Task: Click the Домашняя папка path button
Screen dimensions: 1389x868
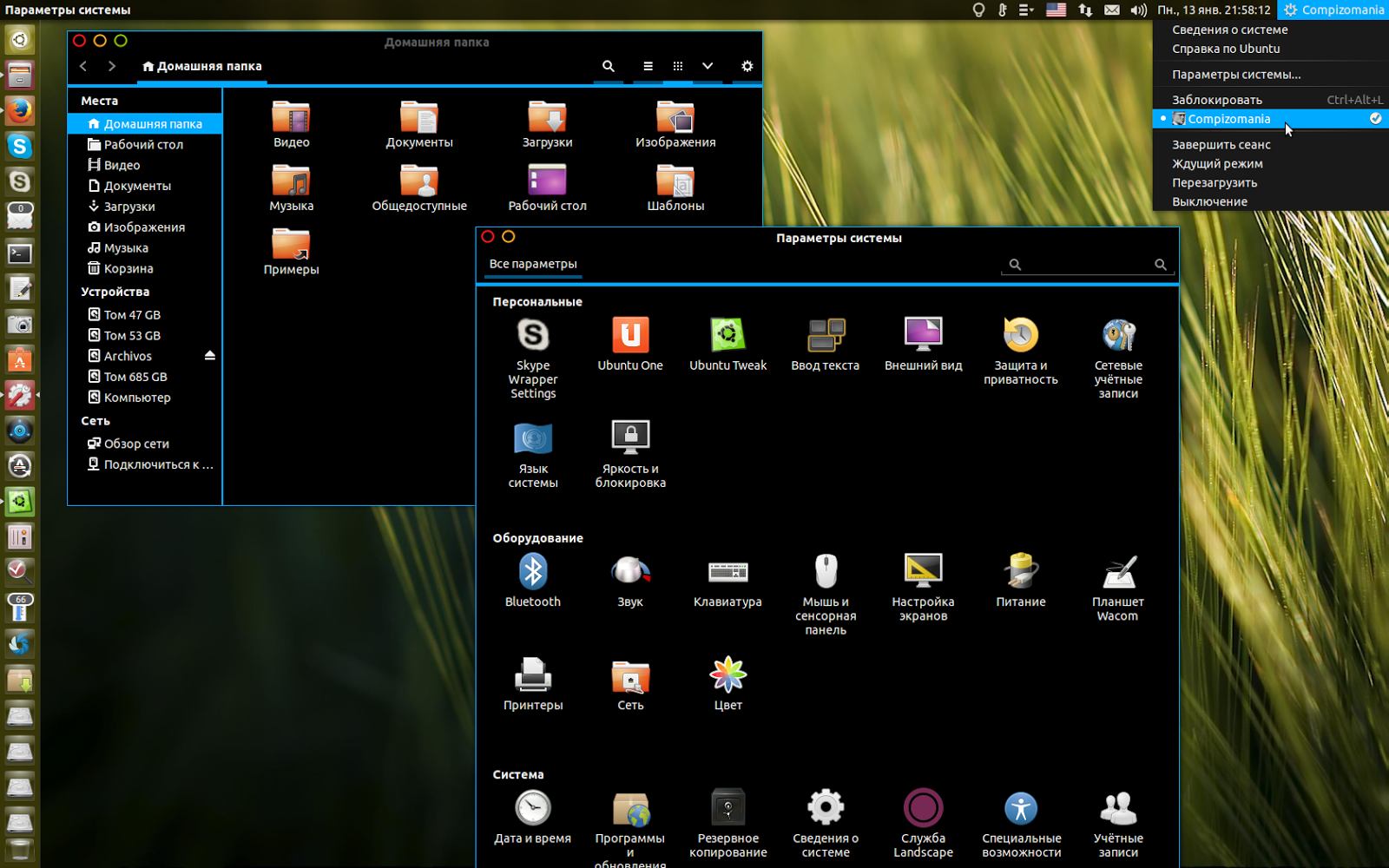Action: (x=202, y=66)
